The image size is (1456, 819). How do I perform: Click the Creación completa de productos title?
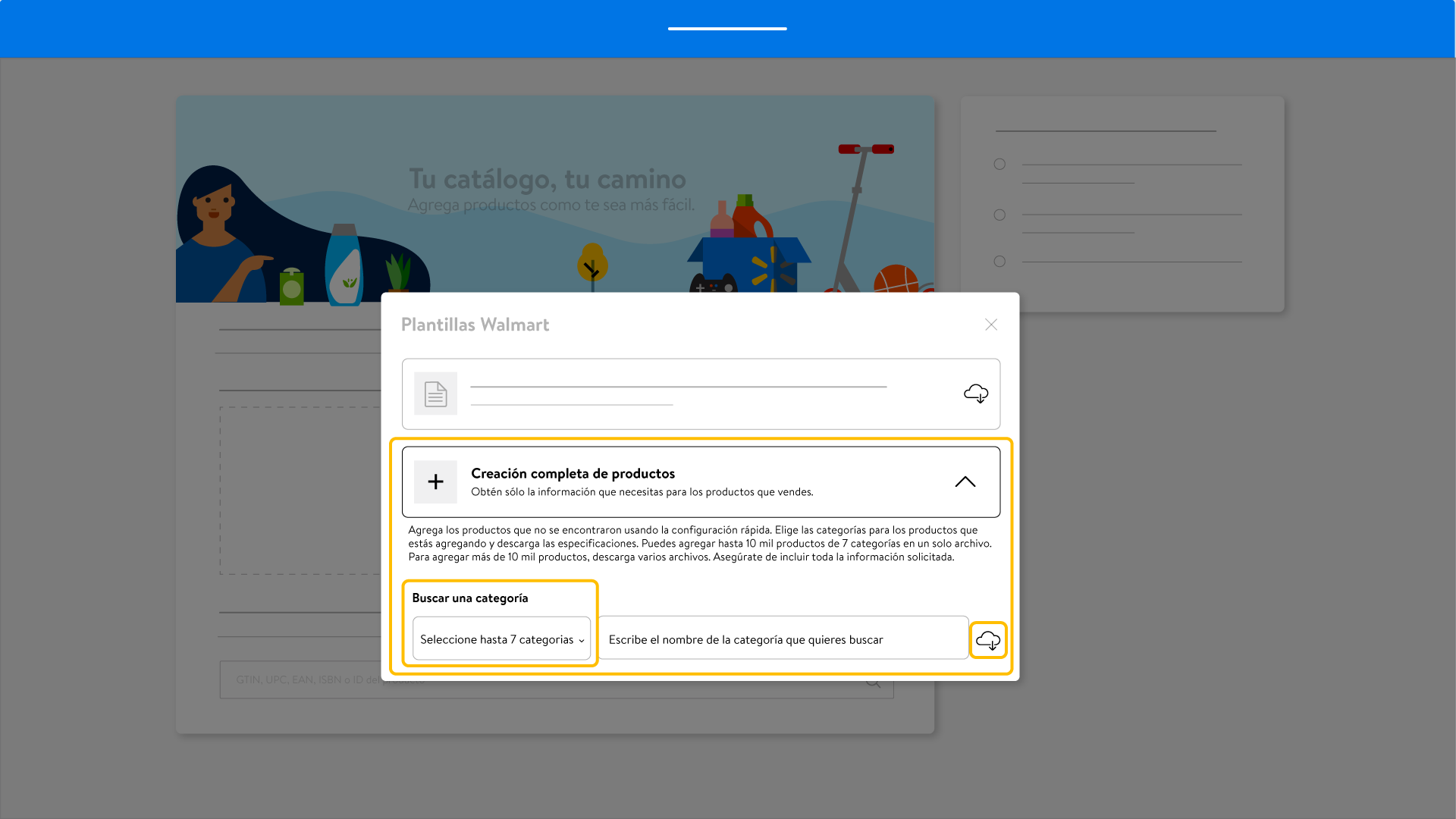point(573,473)
